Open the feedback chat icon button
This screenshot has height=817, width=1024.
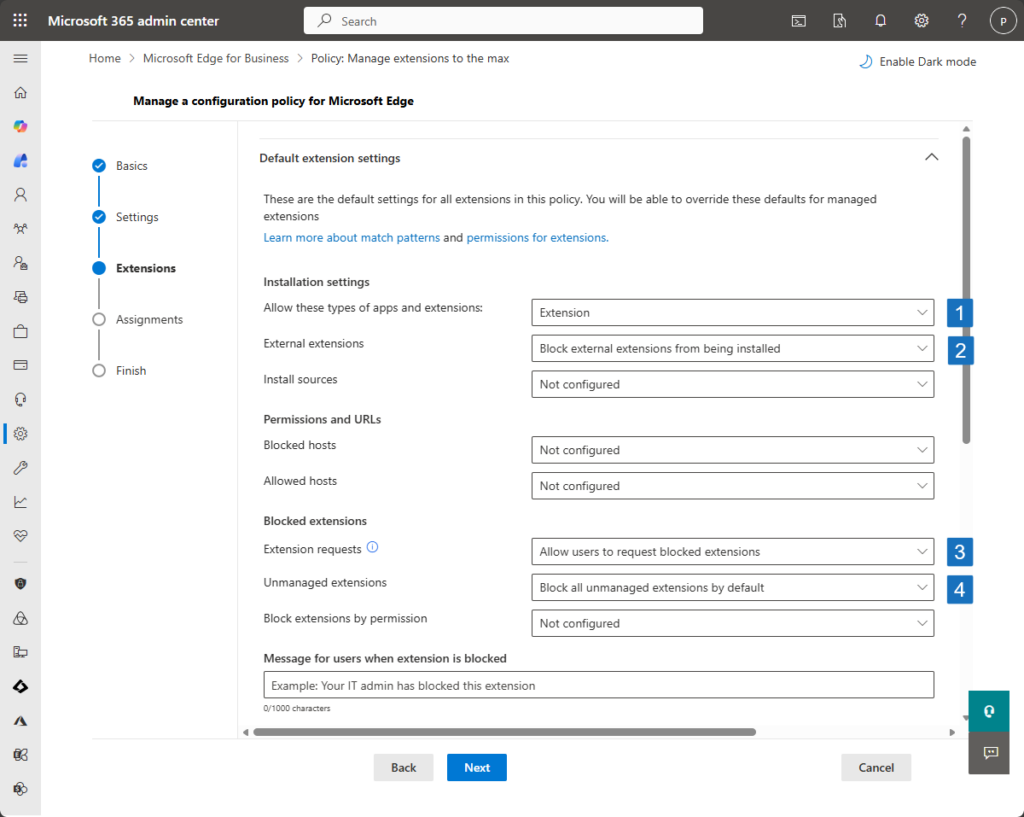pyautogui.click(x=988, y=752)
